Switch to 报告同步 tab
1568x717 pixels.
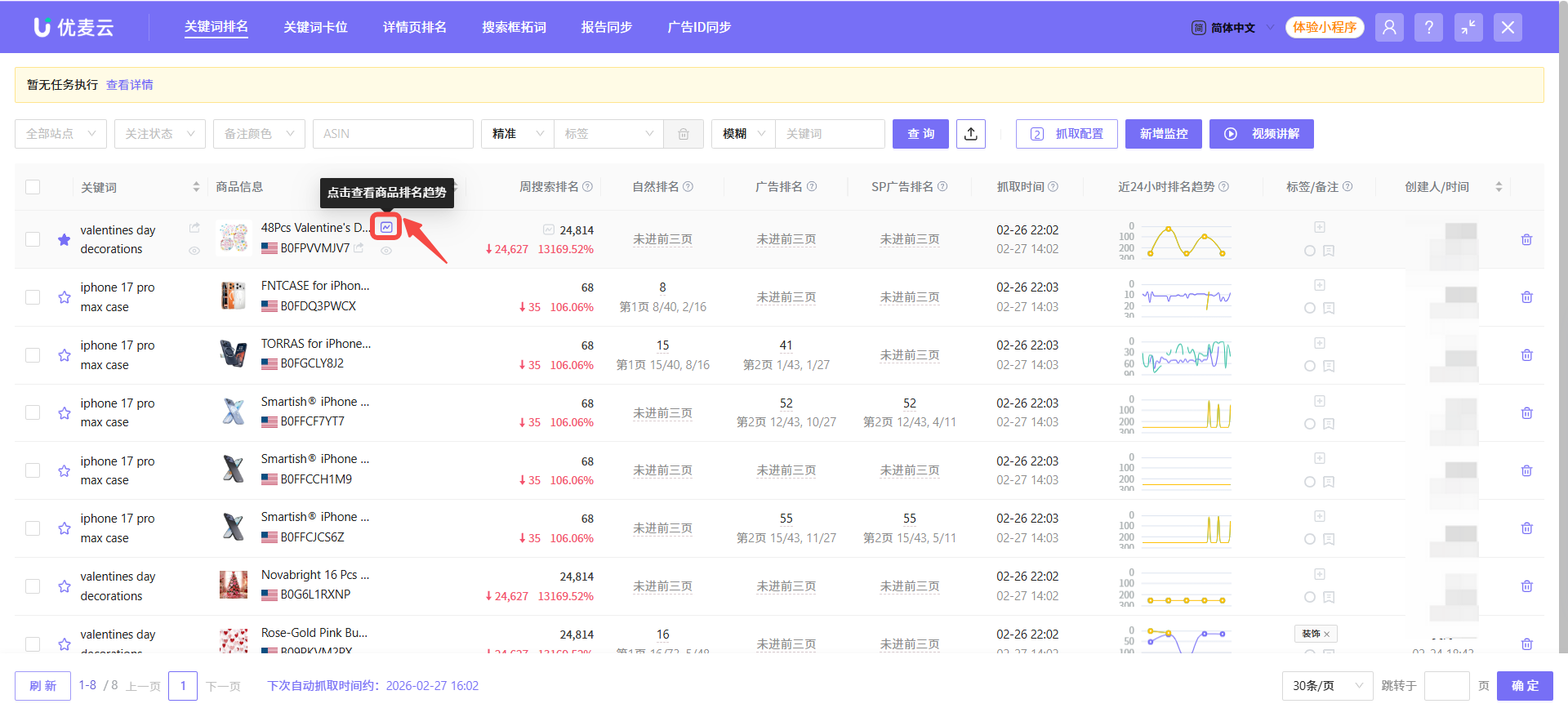click(x=607, y=27)
